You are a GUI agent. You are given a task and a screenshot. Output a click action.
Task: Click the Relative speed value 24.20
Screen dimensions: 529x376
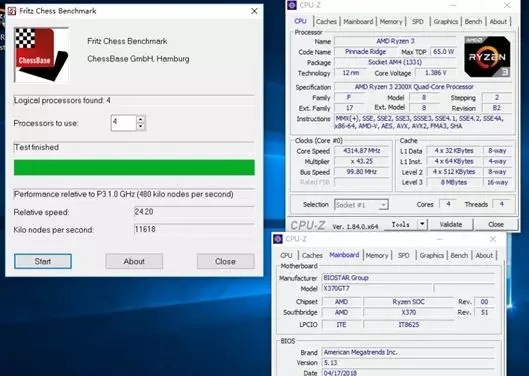pos(194,212)
